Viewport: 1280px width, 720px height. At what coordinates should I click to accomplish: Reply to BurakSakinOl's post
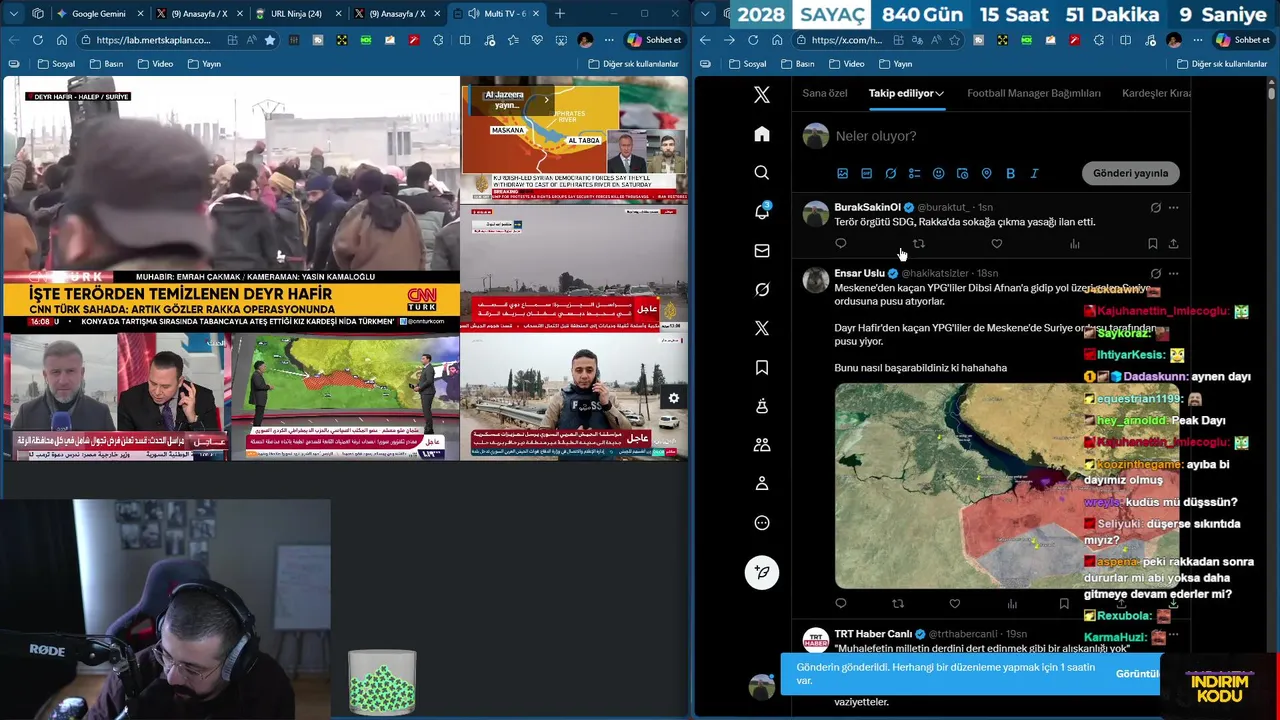pyautogui.click(x=840, y=244)
